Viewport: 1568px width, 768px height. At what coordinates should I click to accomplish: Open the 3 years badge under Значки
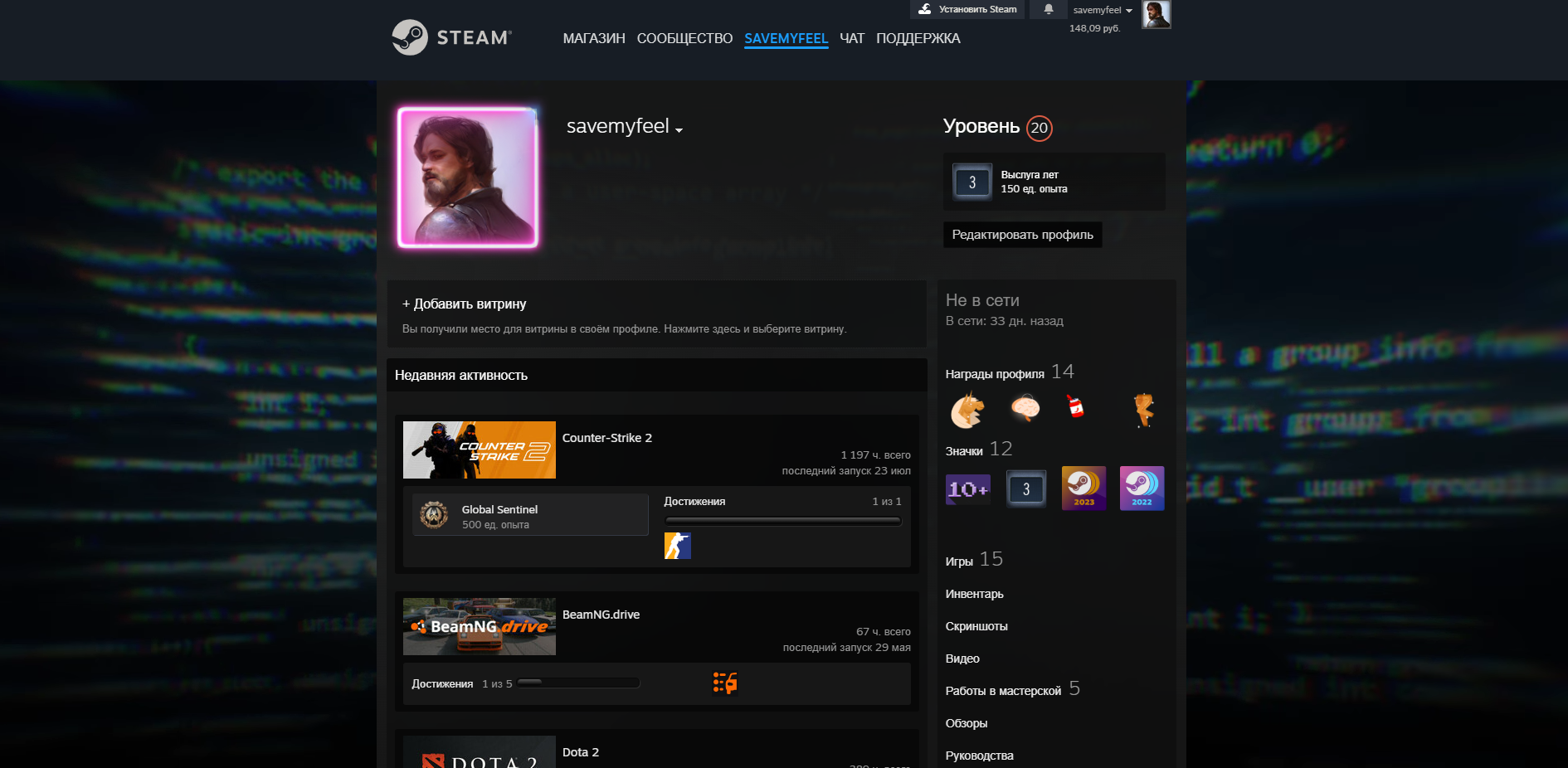(x=1026, y=489)
